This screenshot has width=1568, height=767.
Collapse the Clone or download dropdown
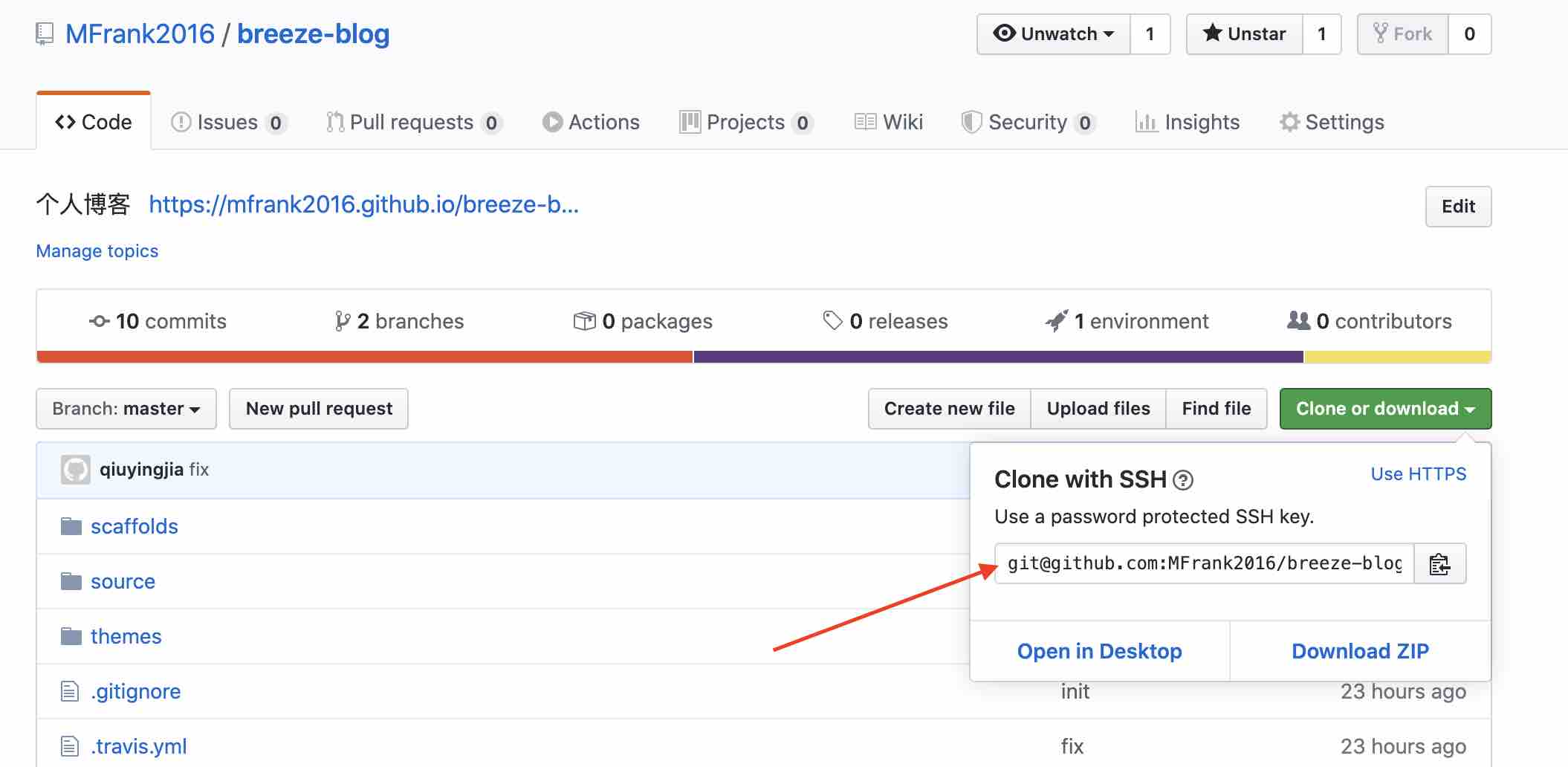tap(1384, 409)
